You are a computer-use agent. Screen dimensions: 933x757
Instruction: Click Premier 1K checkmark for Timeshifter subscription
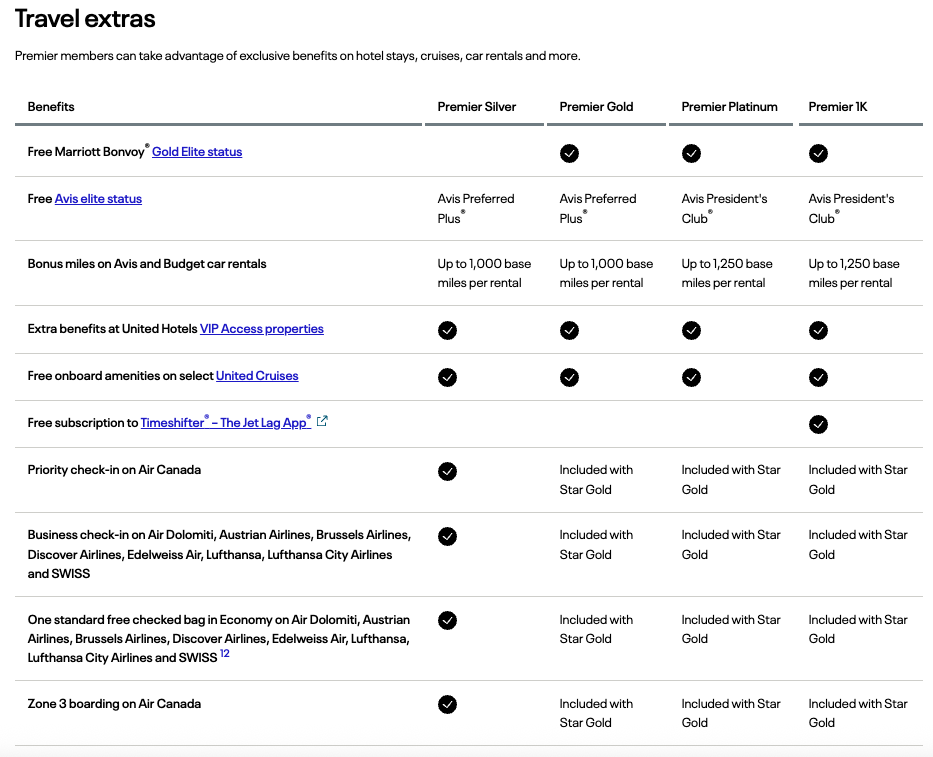(x=818, y=424)
